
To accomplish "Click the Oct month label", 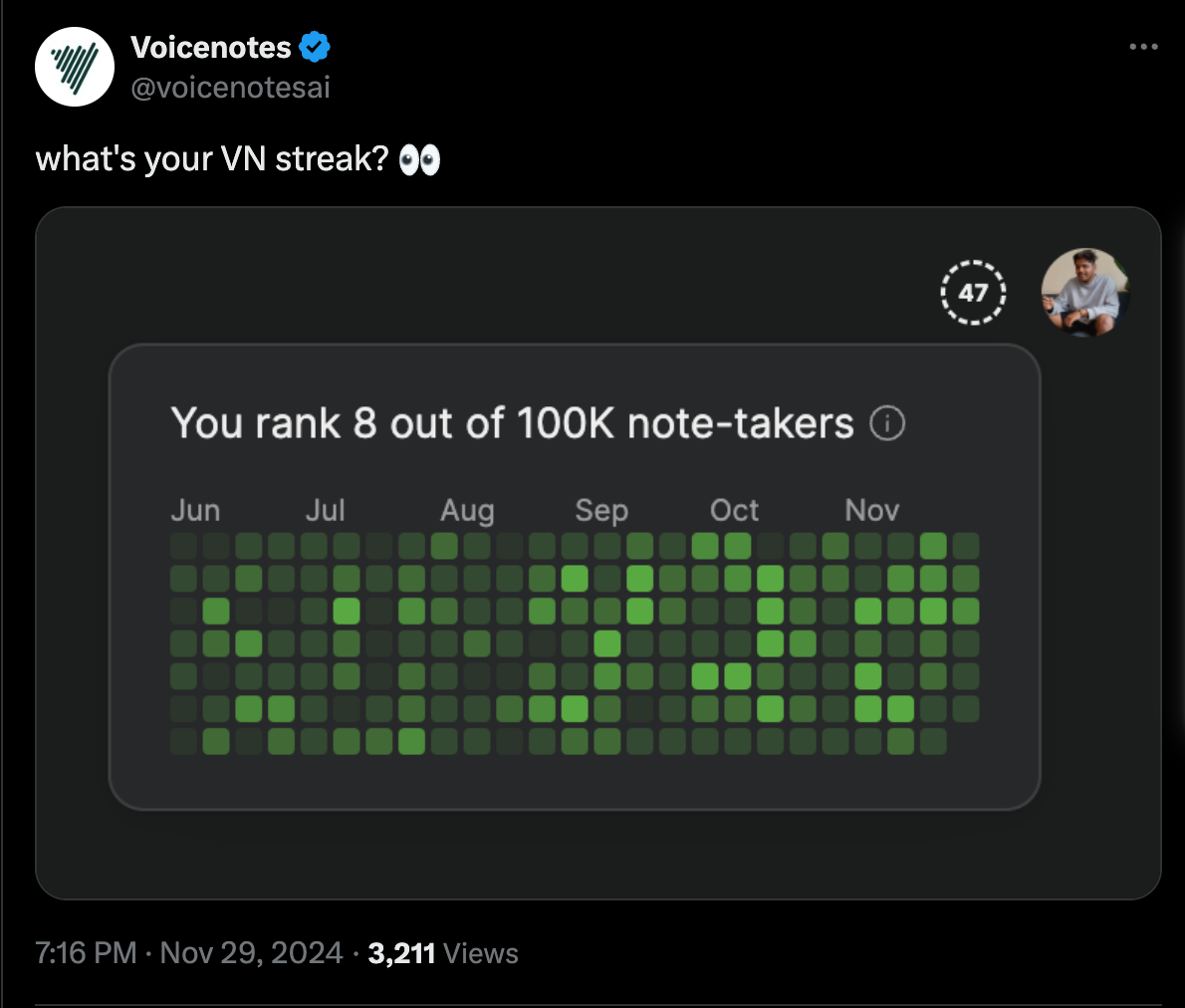I will pyautogui.click(x=734, y=511).
